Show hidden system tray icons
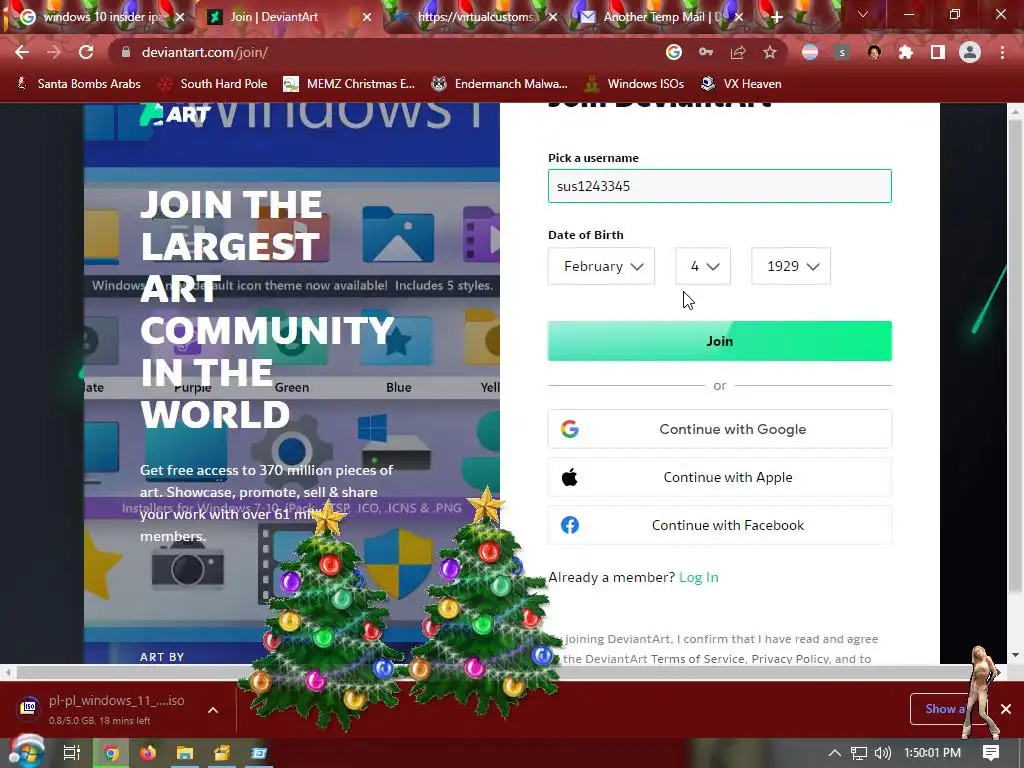 click(x=835, y=753)
